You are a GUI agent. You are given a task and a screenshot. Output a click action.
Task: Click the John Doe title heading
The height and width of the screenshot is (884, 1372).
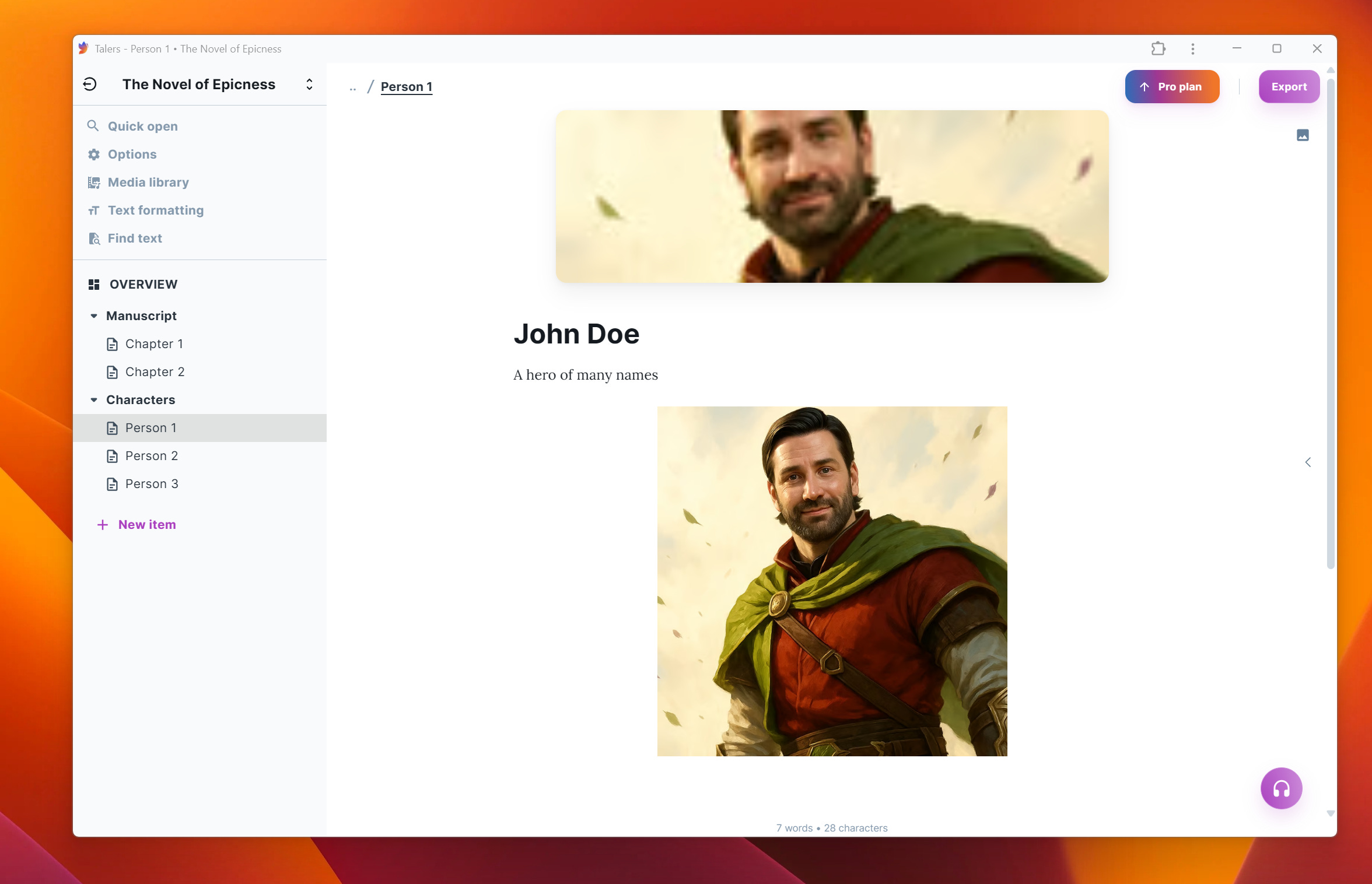click(x=576, y=334)
